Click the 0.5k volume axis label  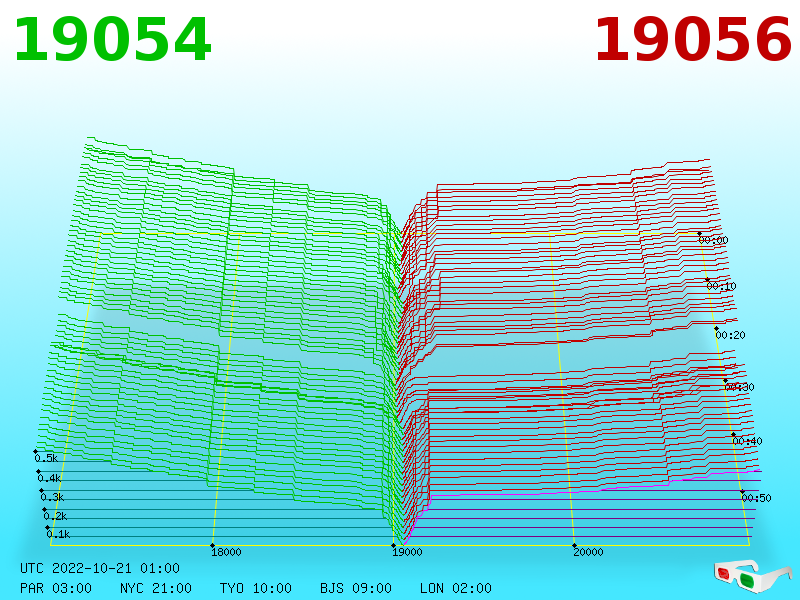[46, 458]
